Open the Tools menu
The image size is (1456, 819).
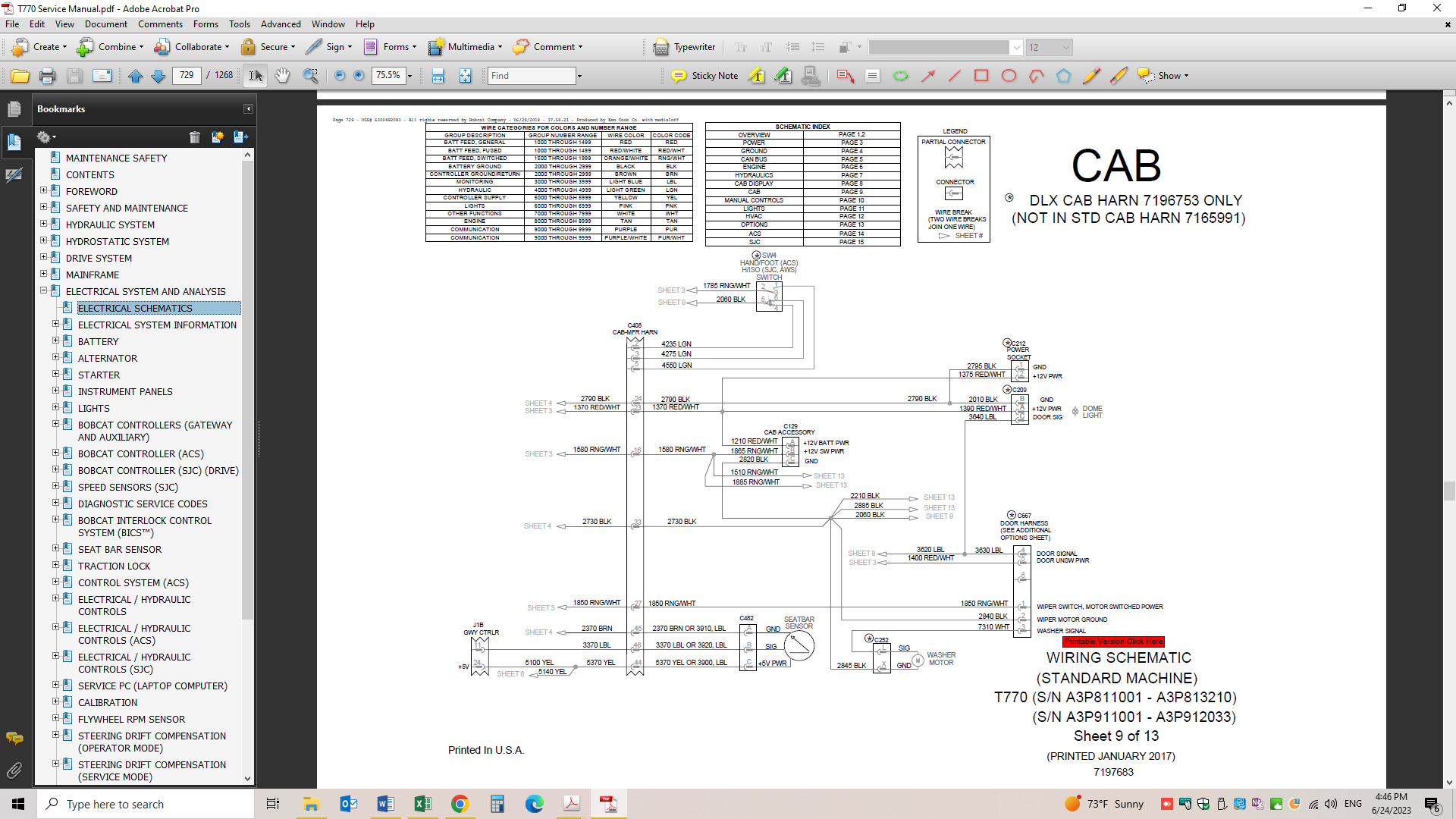[x=240, y=24]
